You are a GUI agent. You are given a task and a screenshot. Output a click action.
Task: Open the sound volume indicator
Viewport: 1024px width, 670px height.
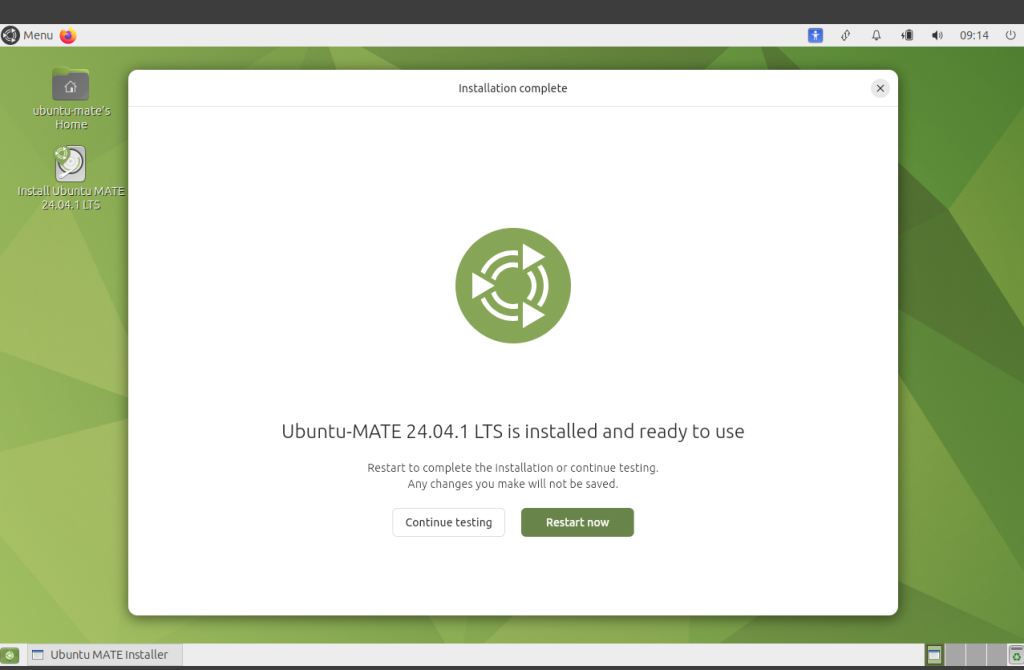click(x=937, y=35)
